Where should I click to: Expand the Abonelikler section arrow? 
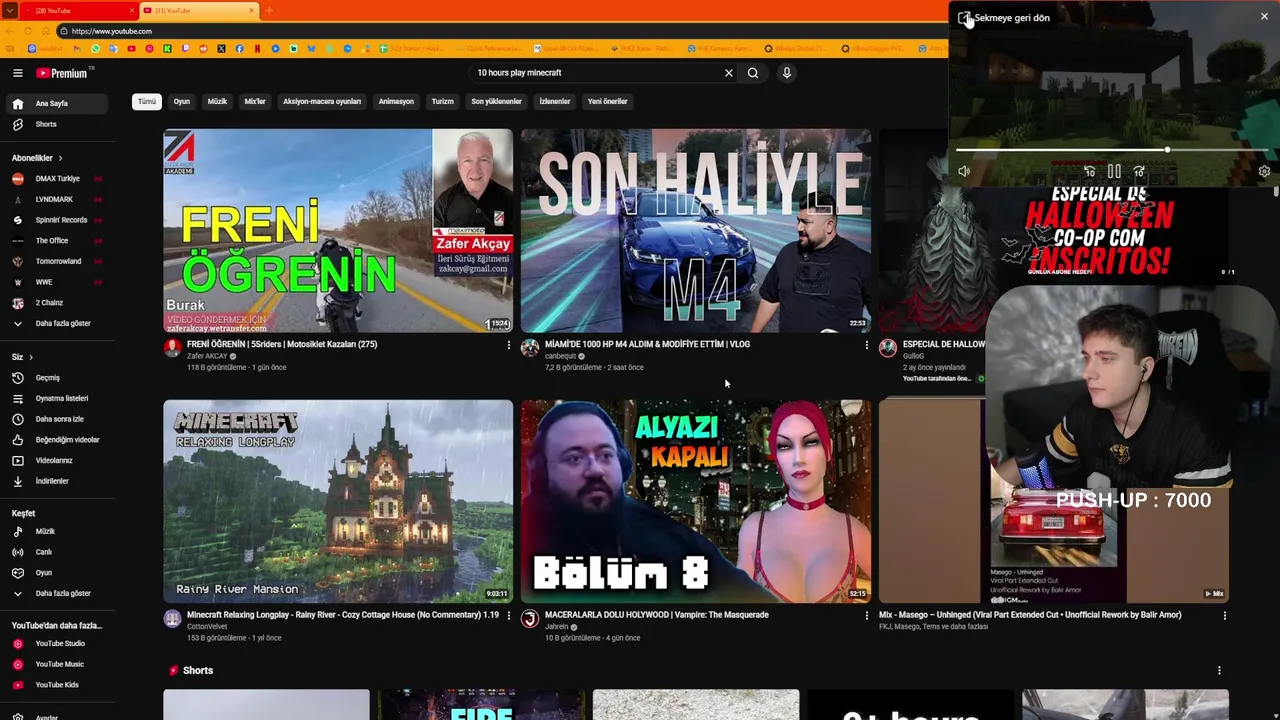click(60, 158)
